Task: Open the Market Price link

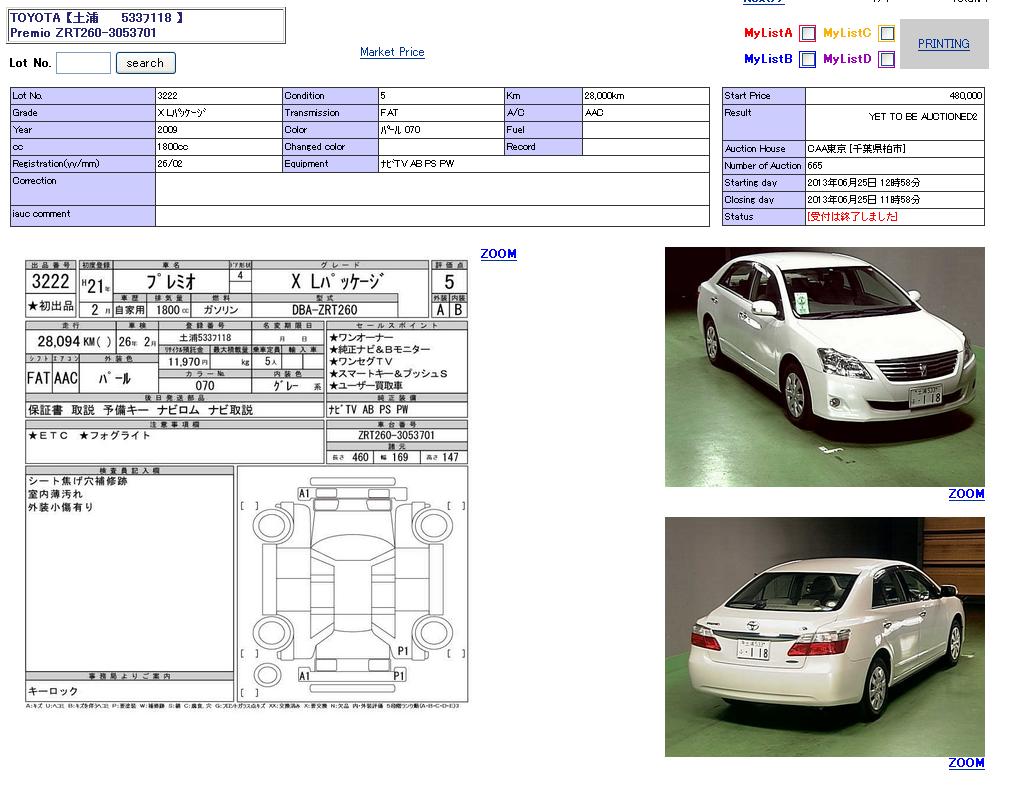Action: [392, 52]
